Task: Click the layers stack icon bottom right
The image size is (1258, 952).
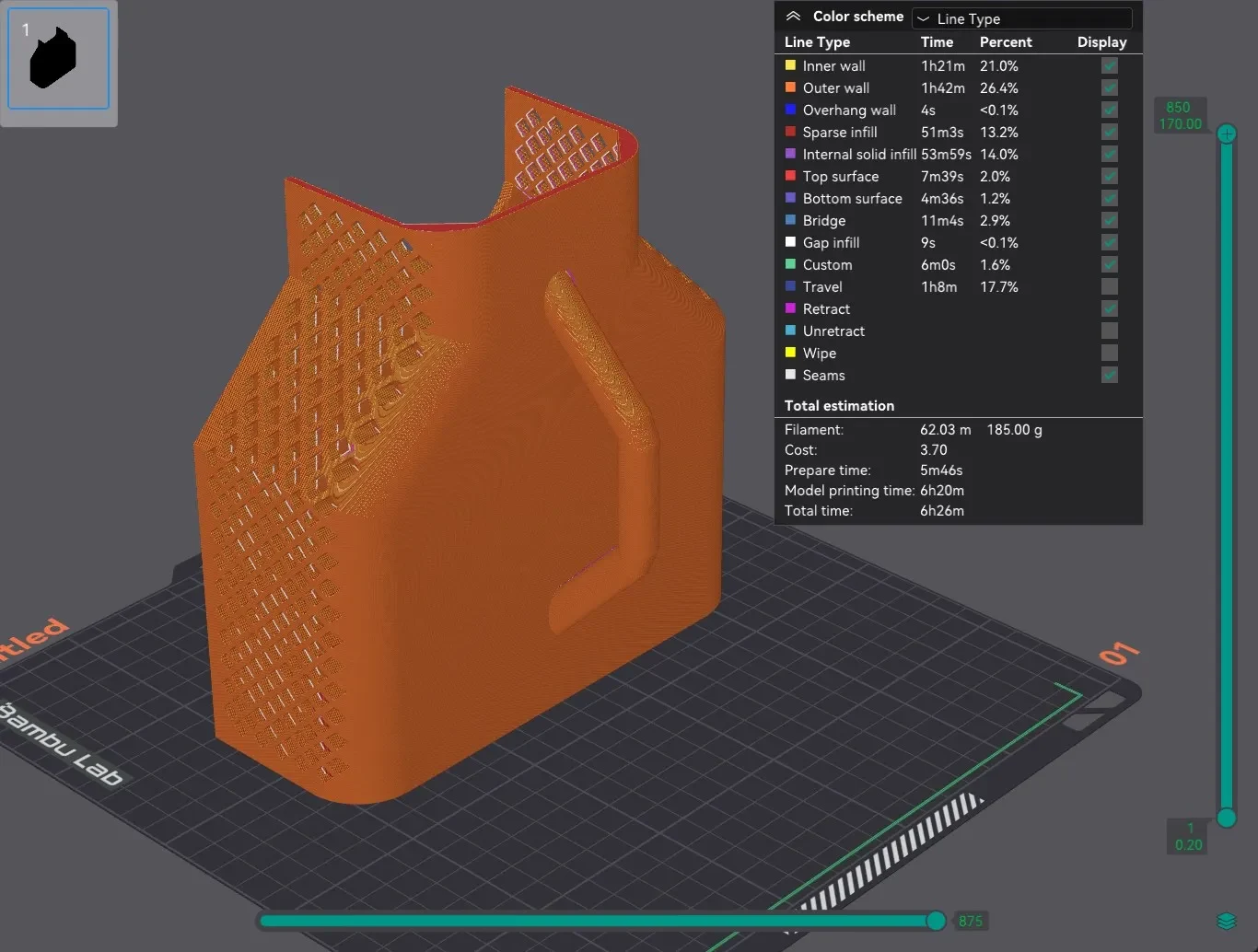Action: (1226, 921)
